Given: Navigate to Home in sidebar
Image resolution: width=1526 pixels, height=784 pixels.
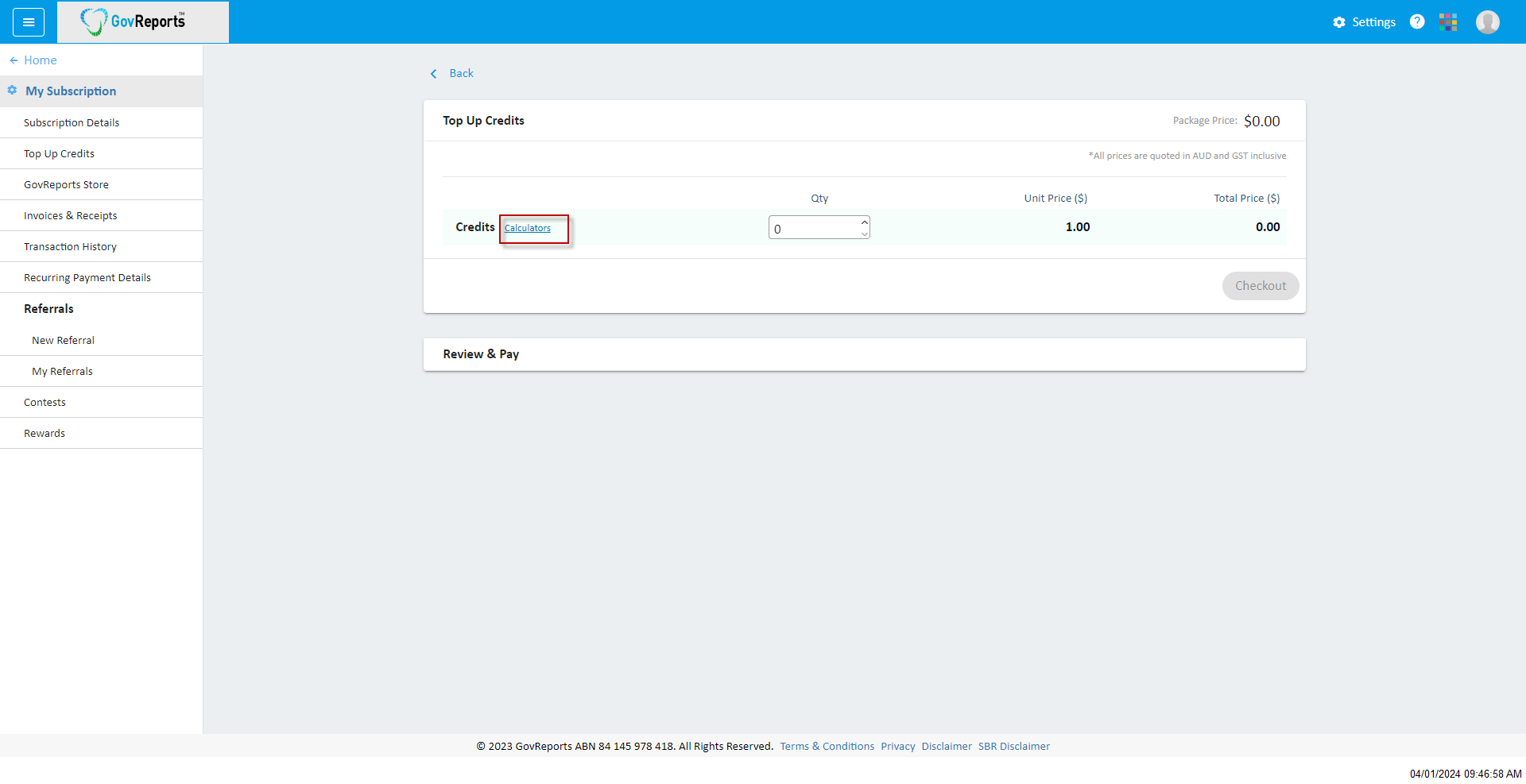Looking at the screenshot, I should [x=40, y=60].
